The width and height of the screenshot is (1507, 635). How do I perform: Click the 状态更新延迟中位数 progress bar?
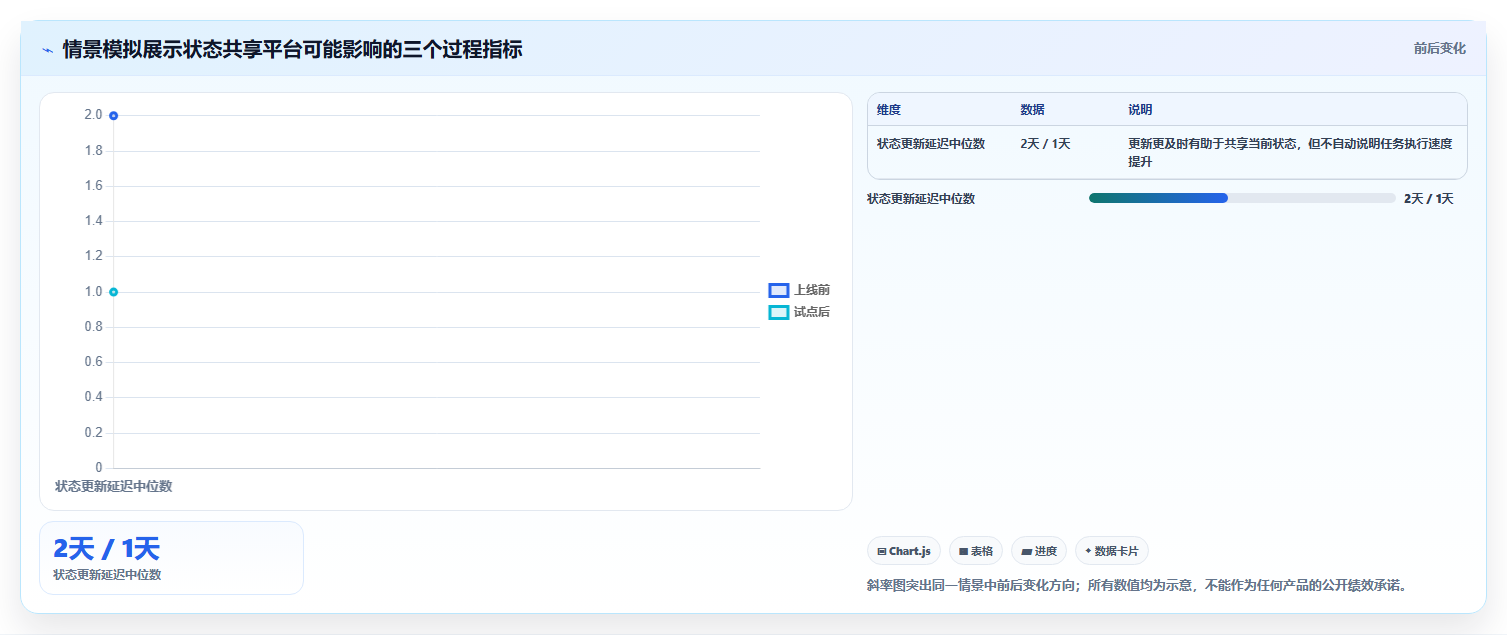pyautogui.click(x=1242, y=198)
